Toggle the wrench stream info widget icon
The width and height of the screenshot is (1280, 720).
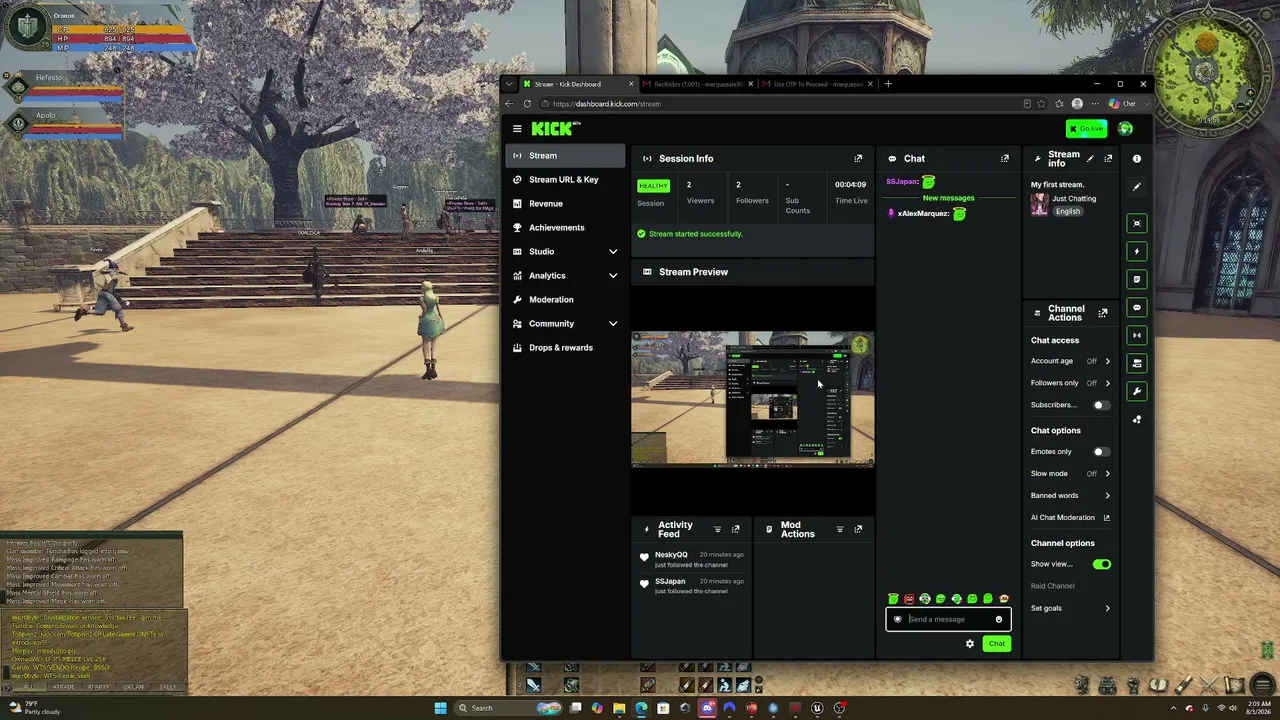tap(1136, 391)
